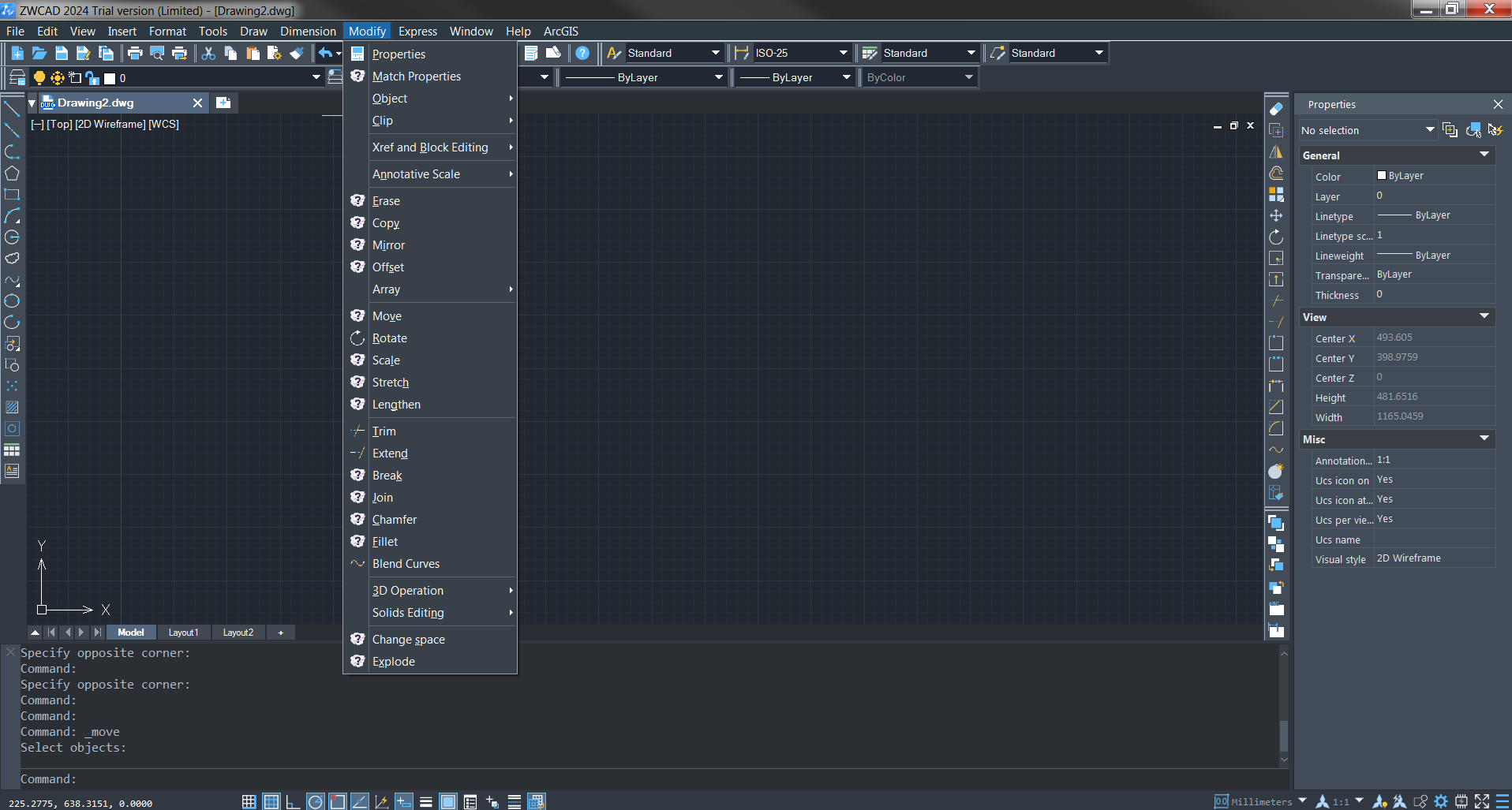The height and width of the screenshot is (810, 1512).
Task: Click the layer color swatch in layer toolbar
Action: 110,78
